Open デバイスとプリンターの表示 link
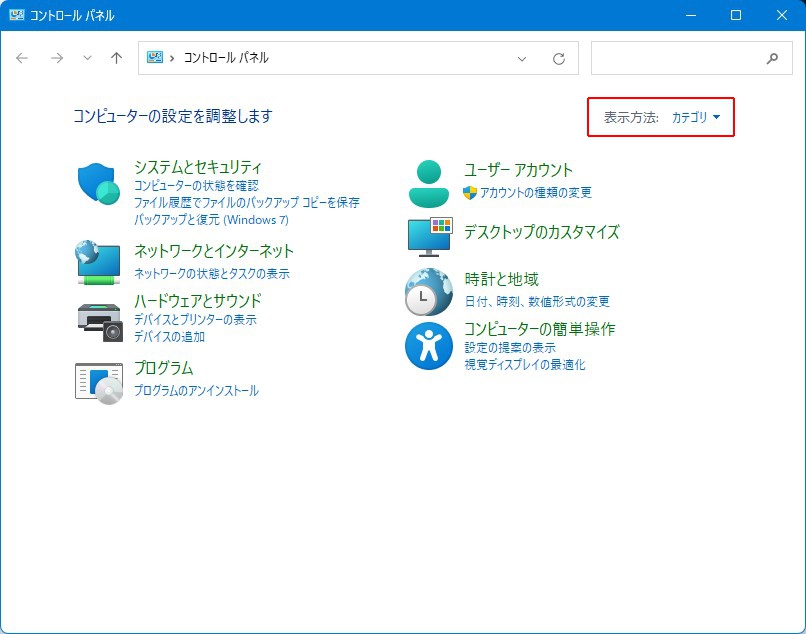 (x=195, y=320)
